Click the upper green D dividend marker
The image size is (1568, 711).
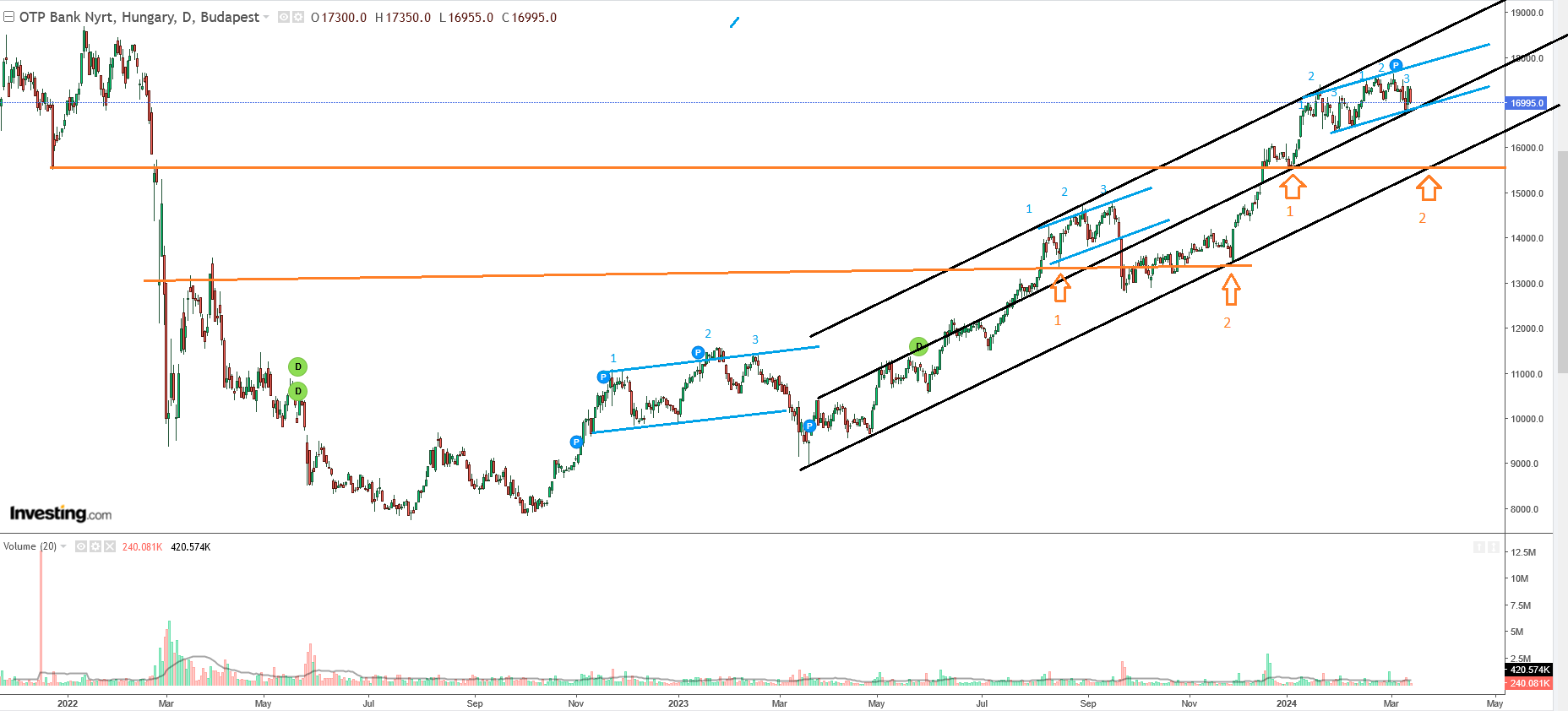297,366
